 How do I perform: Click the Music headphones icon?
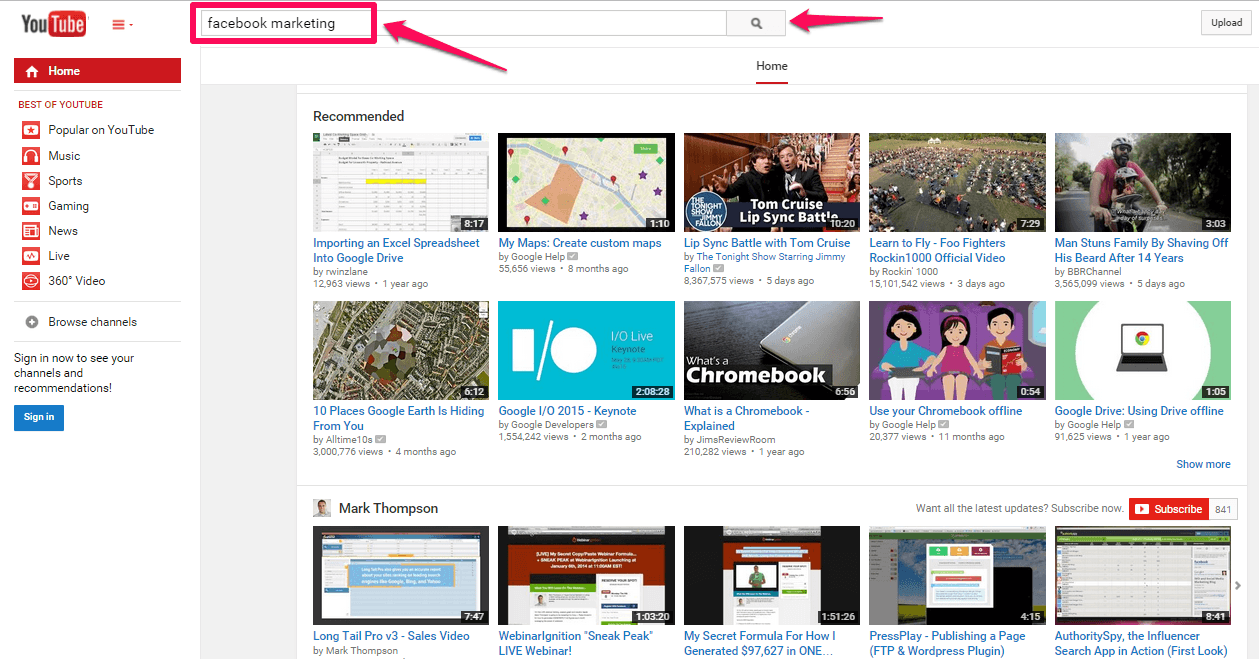pos(31,156)
